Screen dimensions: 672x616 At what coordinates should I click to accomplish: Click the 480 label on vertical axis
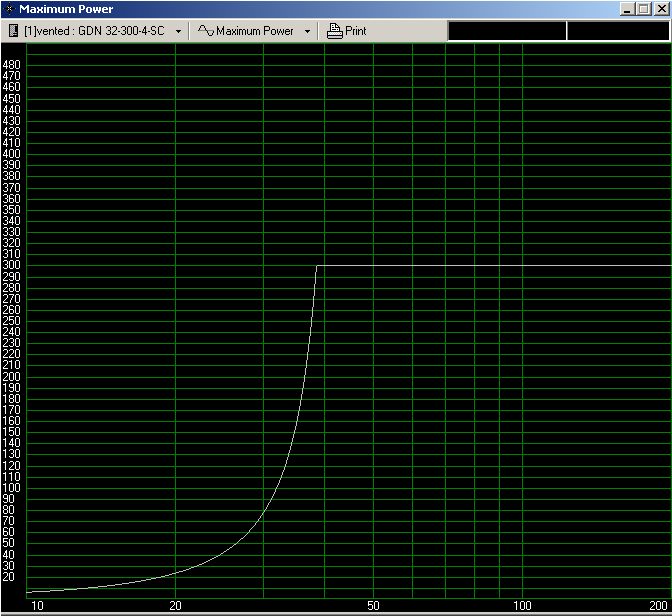coord(12,65)
